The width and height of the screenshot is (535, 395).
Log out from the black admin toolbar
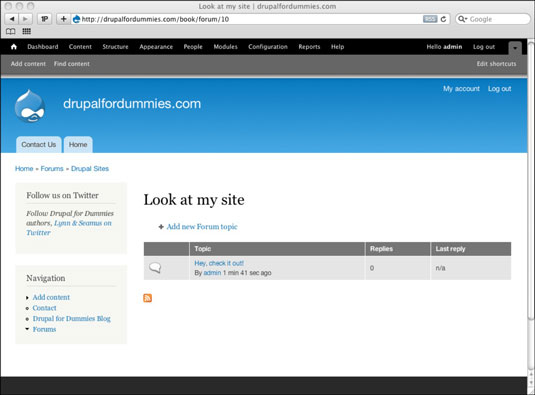click(x=484, y=47)
